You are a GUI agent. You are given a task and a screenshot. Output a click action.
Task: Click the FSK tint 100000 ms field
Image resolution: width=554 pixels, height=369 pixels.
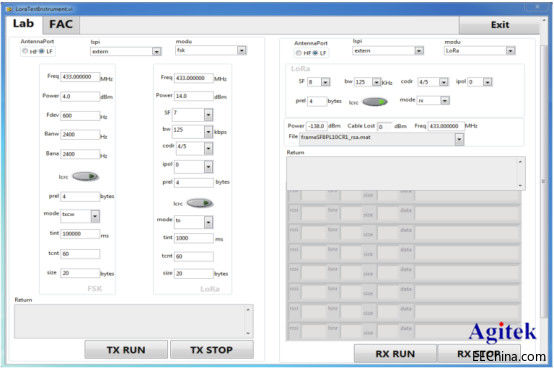(x=80, y=234)
